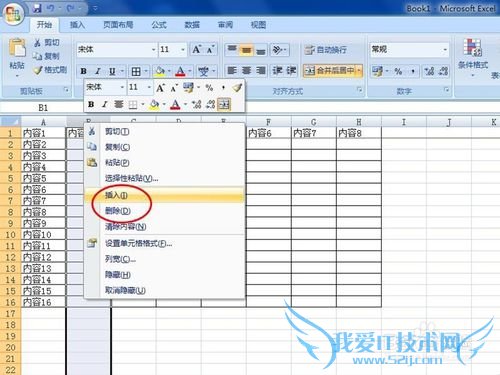Pick mini toolbar font color A
This screenshot has height=375, width=500.
(x=175, y=104)
